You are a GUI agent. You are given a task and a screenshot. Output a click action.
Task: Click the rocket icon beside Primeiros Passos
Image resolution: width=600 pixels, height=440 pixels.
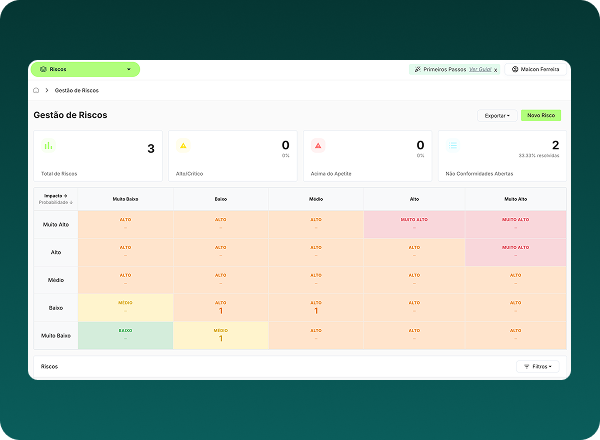click(418, 69)
